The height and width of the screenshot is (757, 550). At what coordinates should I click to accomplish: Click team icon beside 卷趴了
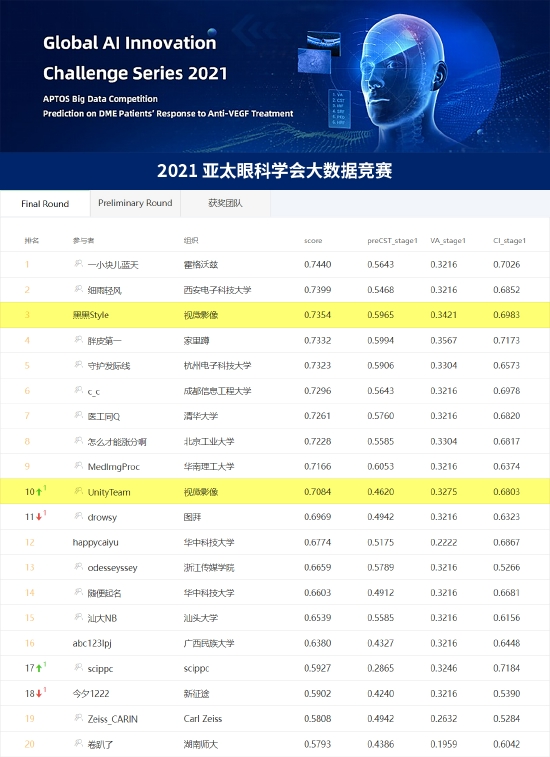[x=78, y=743]
